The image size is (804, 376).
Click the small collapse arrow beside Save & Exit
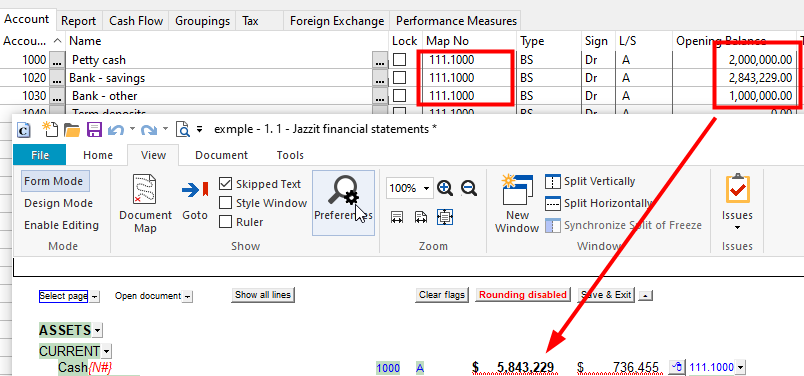646,295
